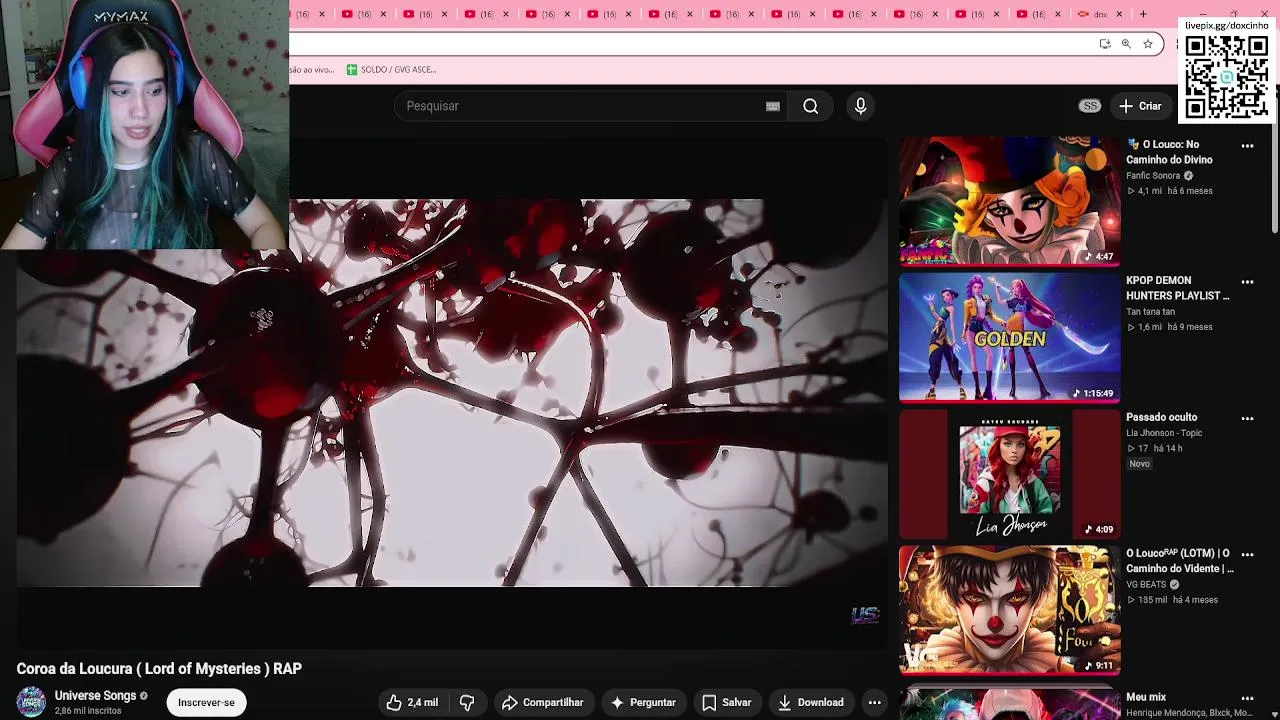The image size is (1280, 720).
Task: Open options for KPOP DEMON HUNTERS PLAYLIST
Action: coord(1247,282)
